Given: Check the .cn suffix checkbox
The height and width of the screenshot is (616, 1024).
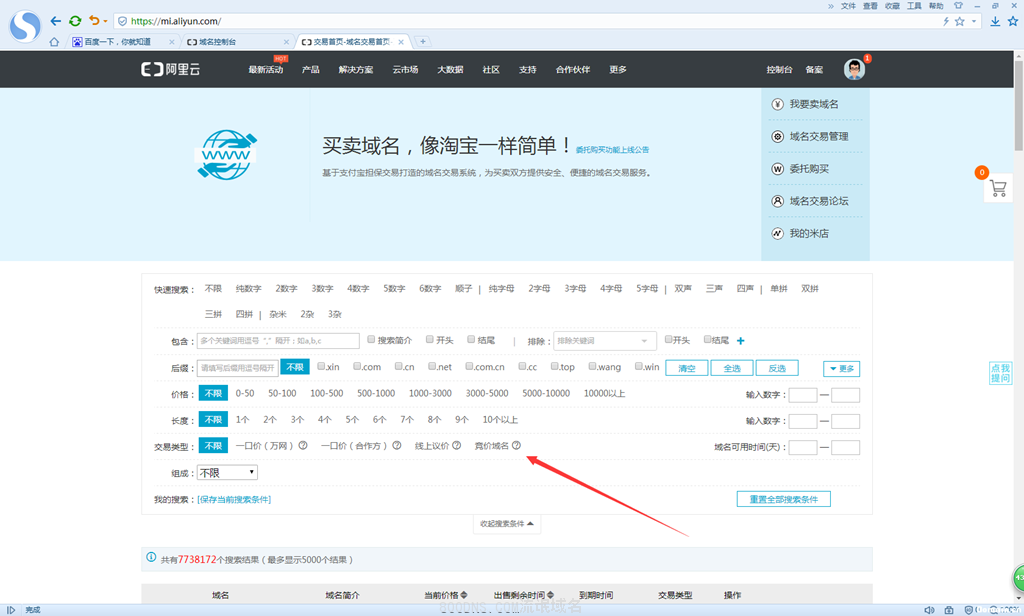Looking at the screenshot, I should pos(398,366).
